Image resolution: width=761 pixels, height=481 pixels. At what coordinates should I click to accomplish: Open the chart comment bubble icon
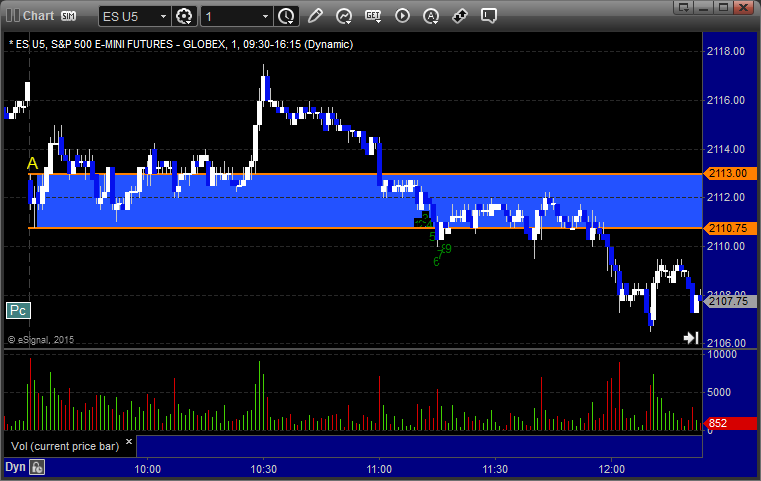tap(489, 16)
